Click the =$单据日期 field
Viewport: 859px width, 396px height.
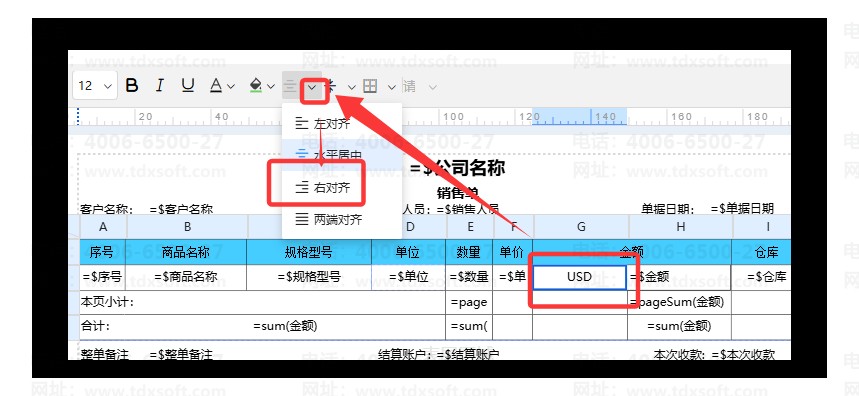742,209
